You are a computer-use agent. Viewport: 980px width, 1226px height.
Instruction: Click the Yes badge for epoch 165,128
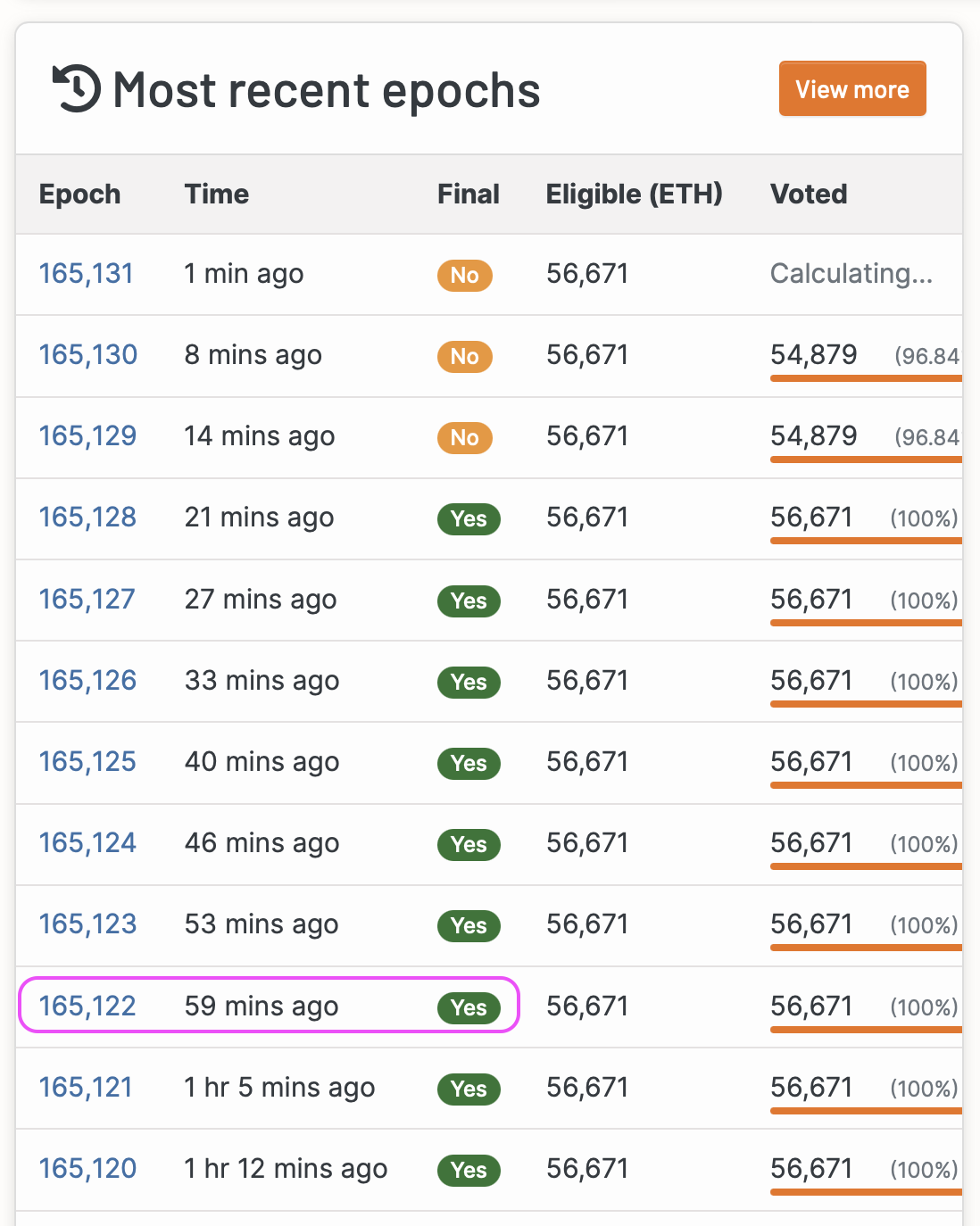click(469, 518)
